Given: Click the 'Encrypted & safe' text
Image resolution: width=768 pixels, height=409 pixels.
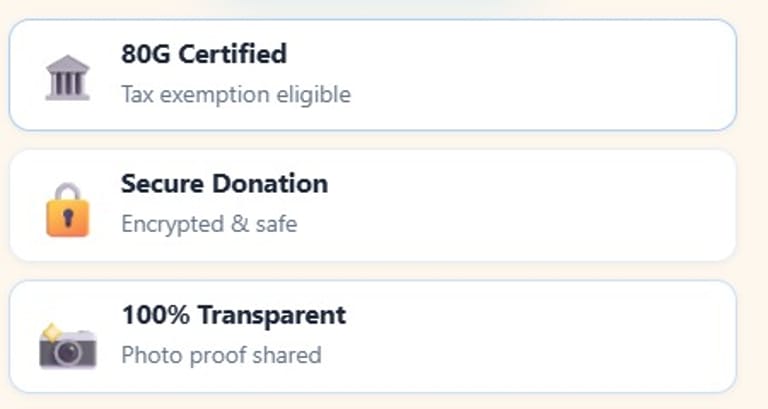Looking at the screenshot, I should coord(209,224).
